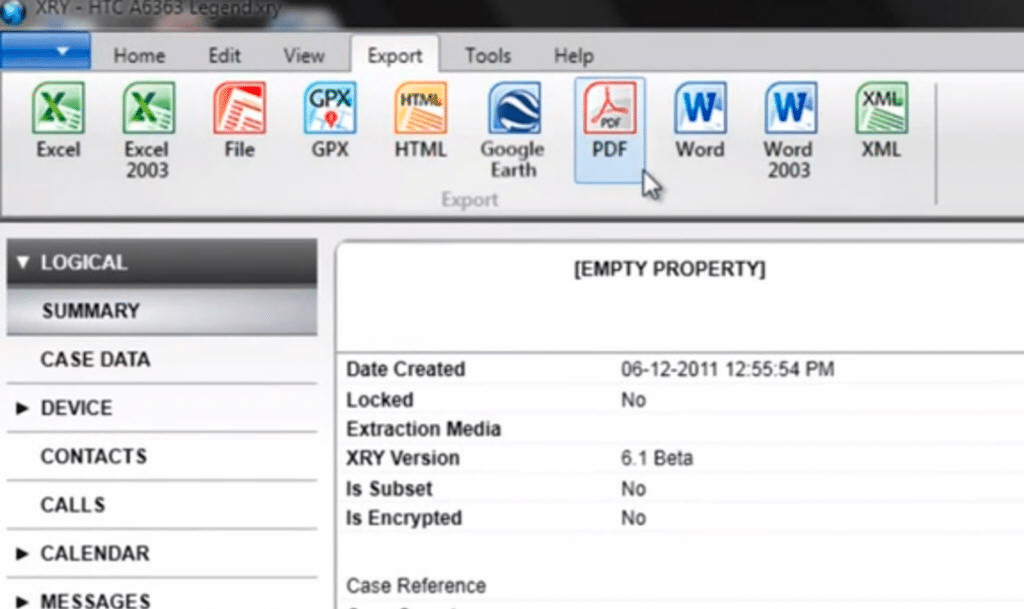Export the report to HTML

[x=419, y=120]
